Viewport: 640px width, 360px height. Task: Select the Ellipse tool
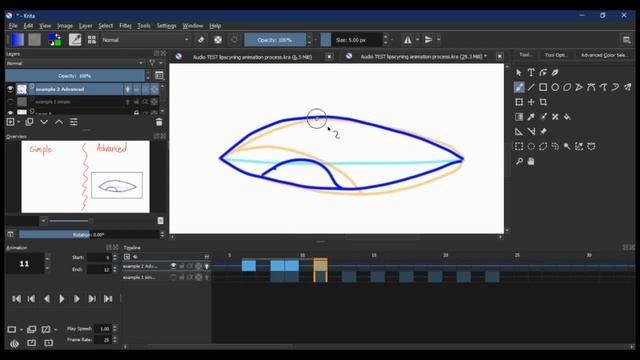point(555,87)
